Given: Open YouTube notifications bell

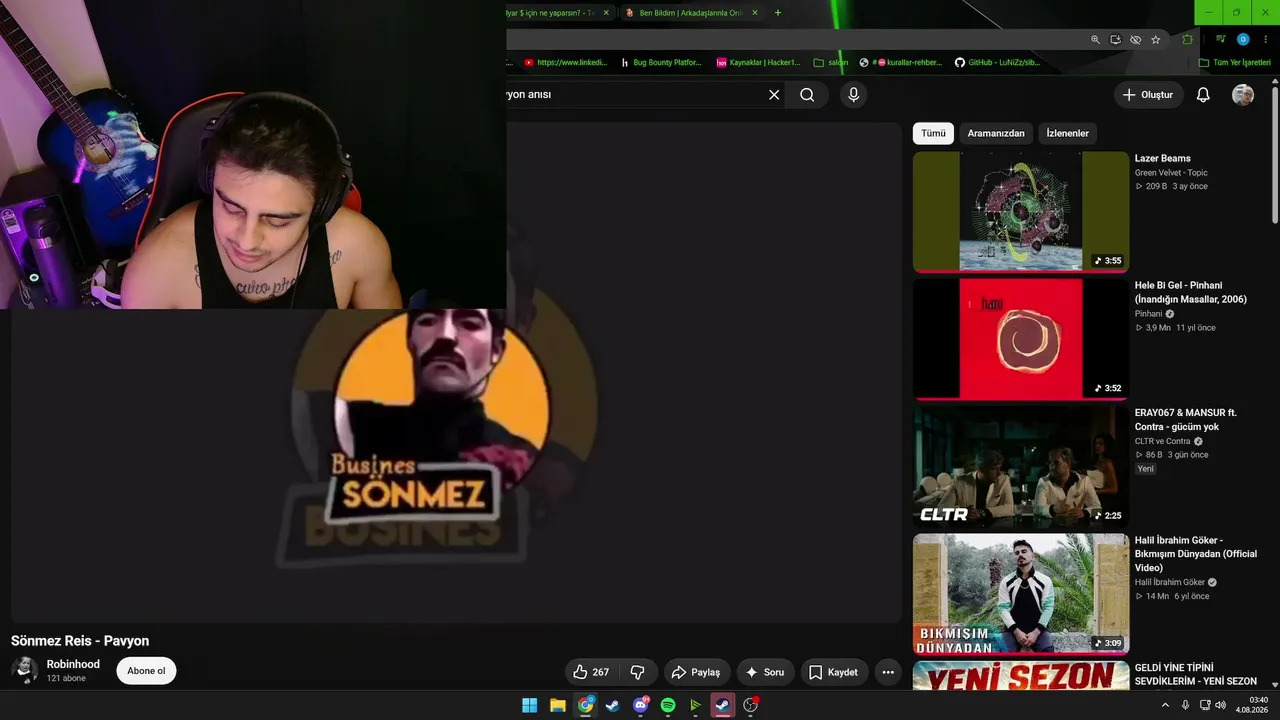Looking at the screenshot, I should pos(1203,95).
